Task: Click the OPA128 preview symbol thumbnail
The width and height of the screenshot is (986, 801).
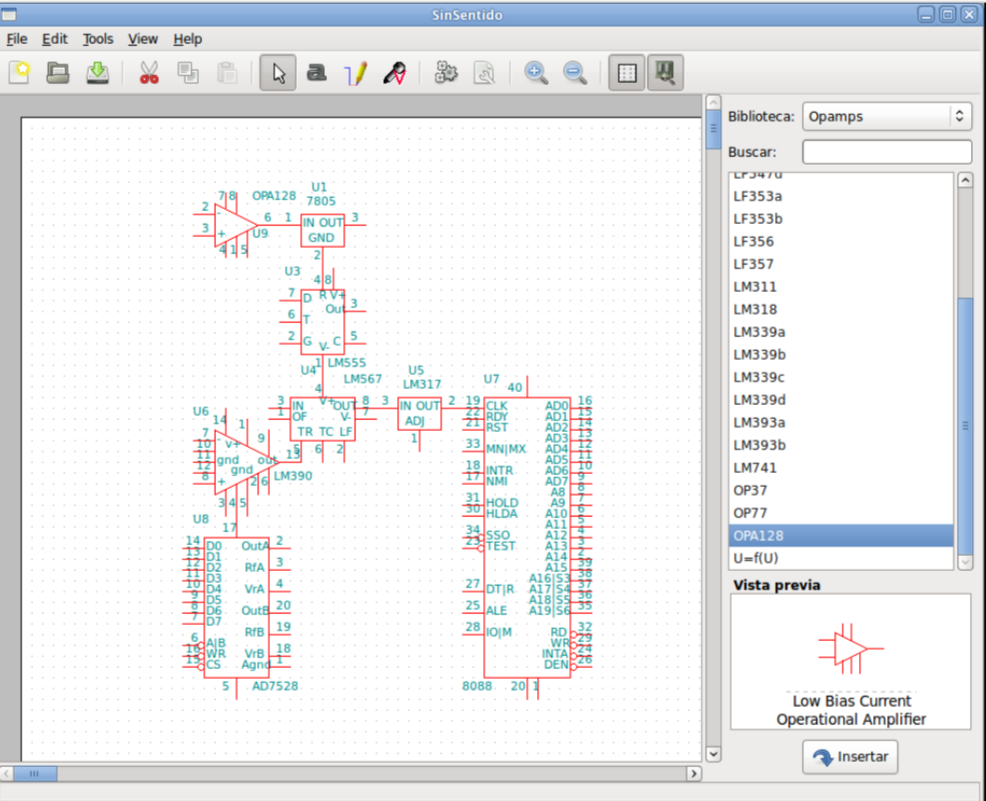Action: coord(851,649)
